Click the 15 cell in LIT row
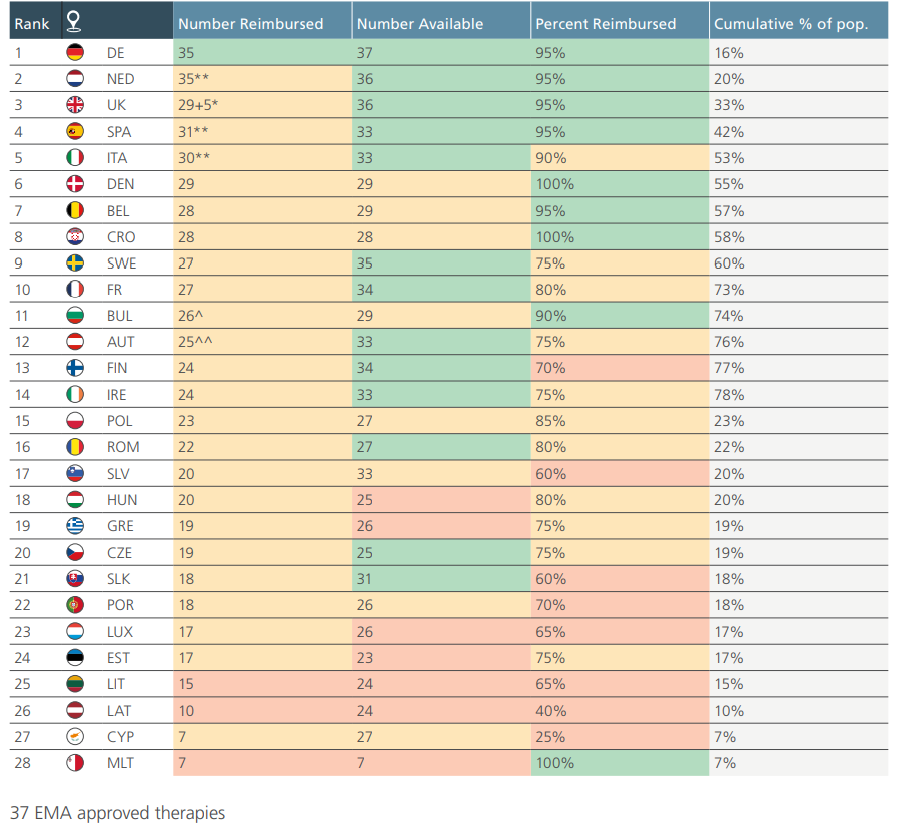 (263, 684)
